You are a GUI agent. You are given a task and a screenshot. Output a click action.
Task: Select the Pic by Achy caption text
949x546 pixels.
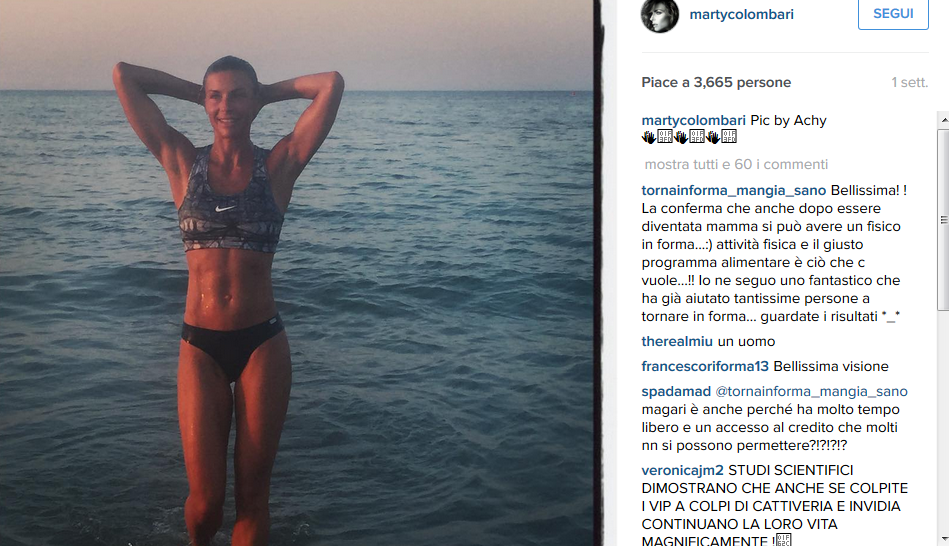tap(789, 120)
